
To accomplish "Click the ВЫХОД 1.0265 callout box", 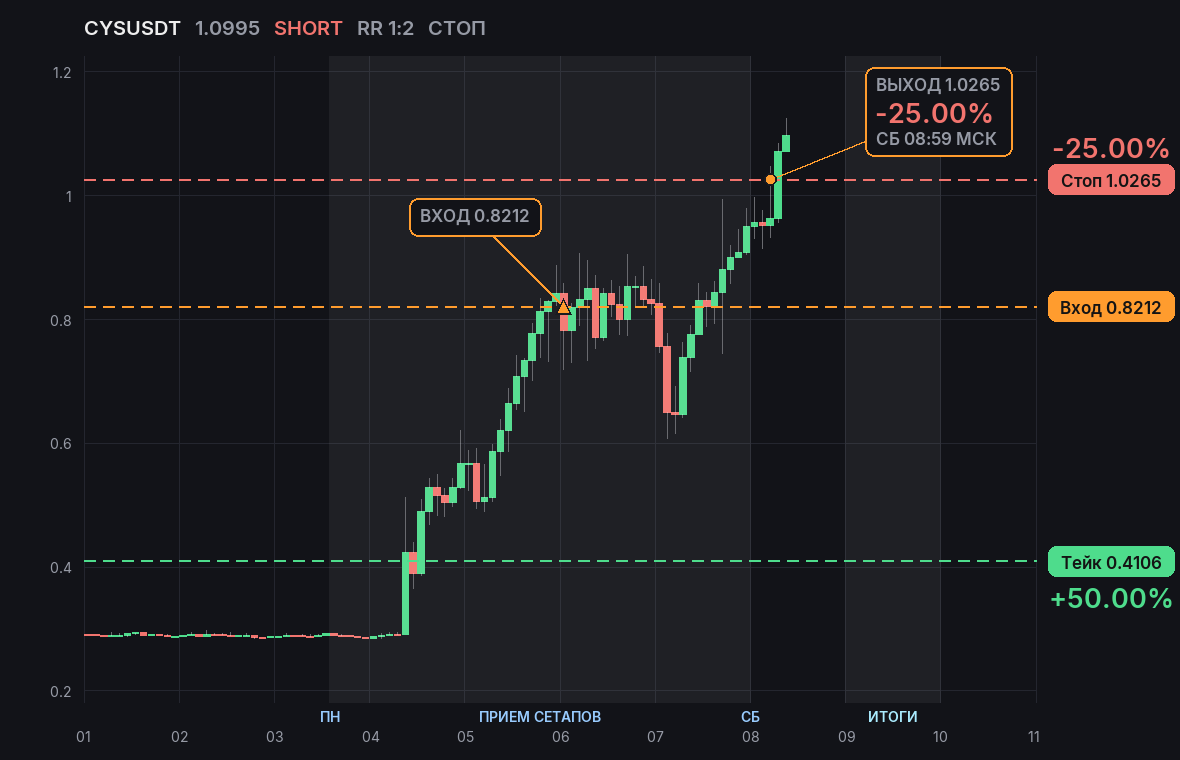I will tap(938, 112).
